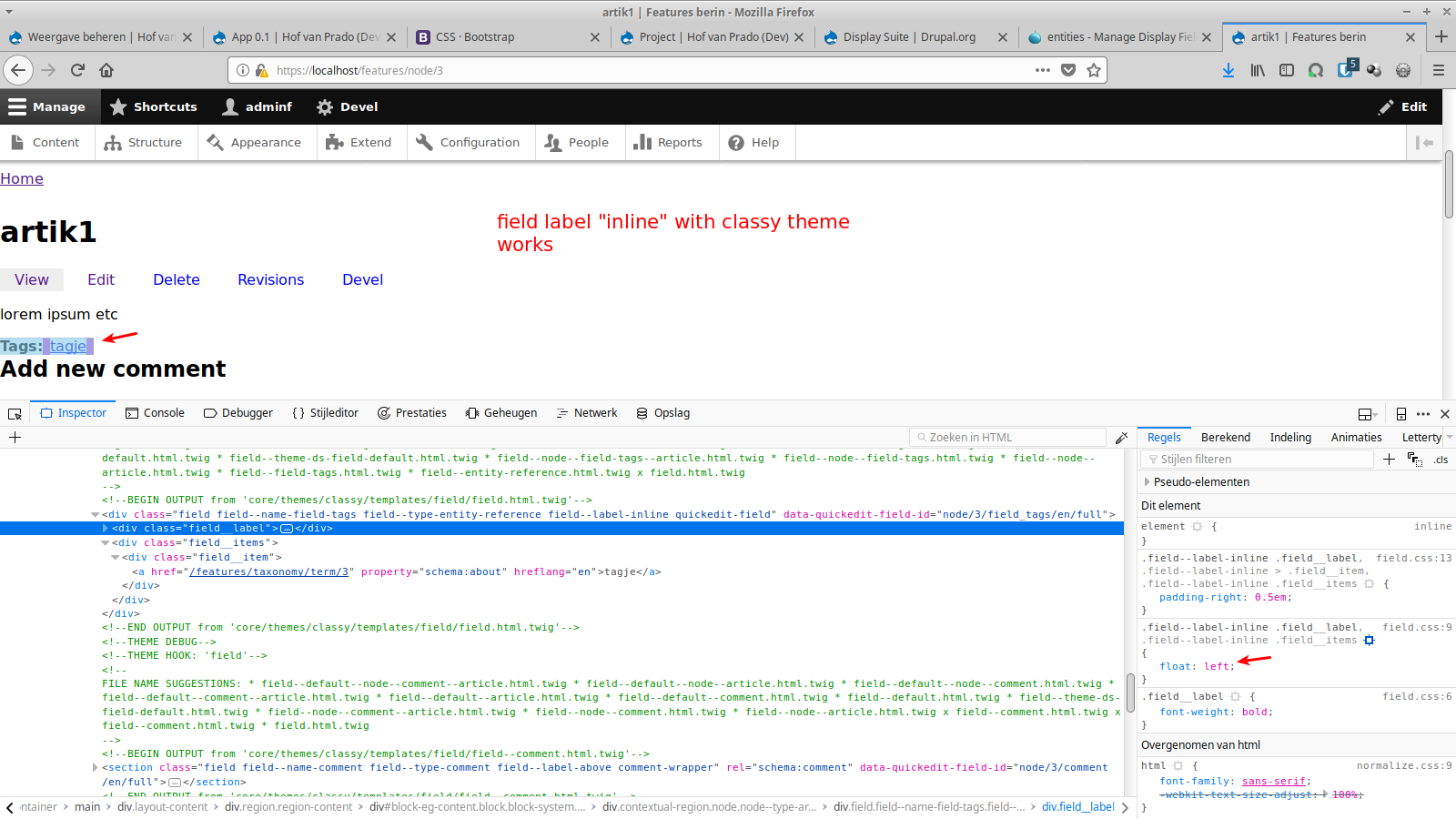The image size is (1456, 819).
Task: Open the Delete node link
Action: click(177, 280)
